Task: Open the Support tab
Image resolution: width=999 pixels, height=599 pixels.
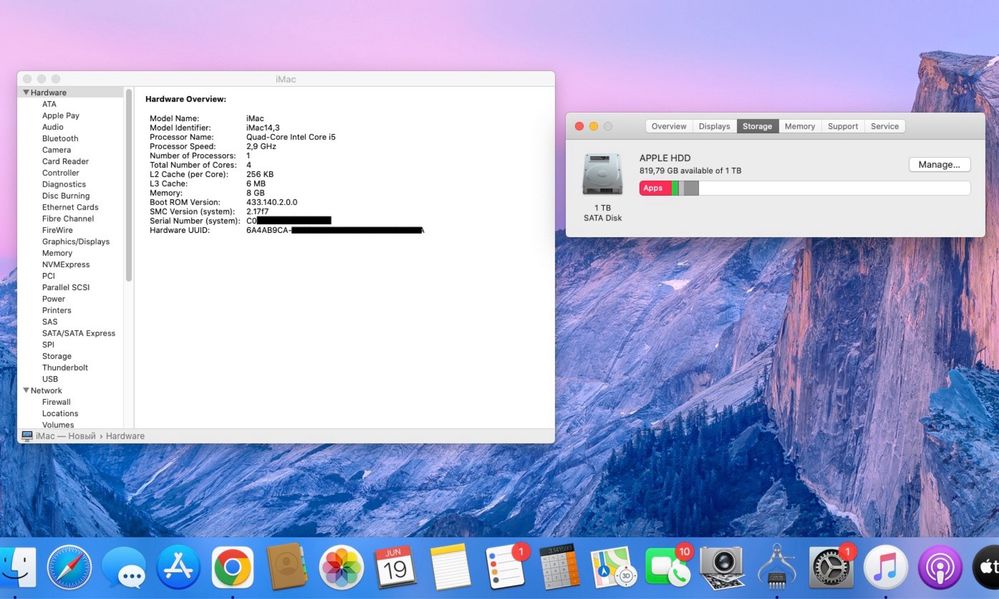Action: pos(843,126)
